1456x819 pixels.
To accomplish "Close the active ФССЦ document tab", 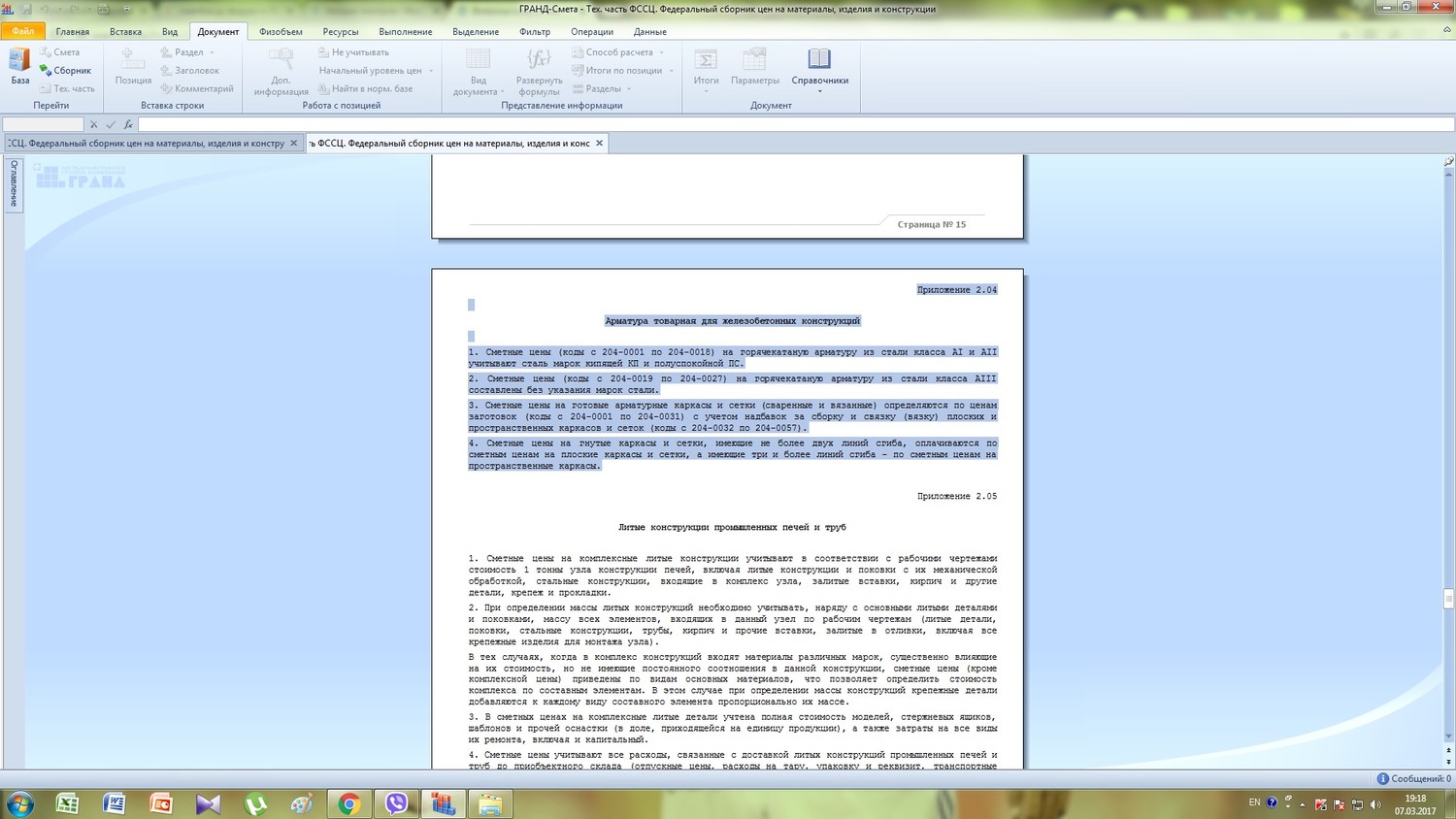I will pyautogui.click(x=600, y=143).
